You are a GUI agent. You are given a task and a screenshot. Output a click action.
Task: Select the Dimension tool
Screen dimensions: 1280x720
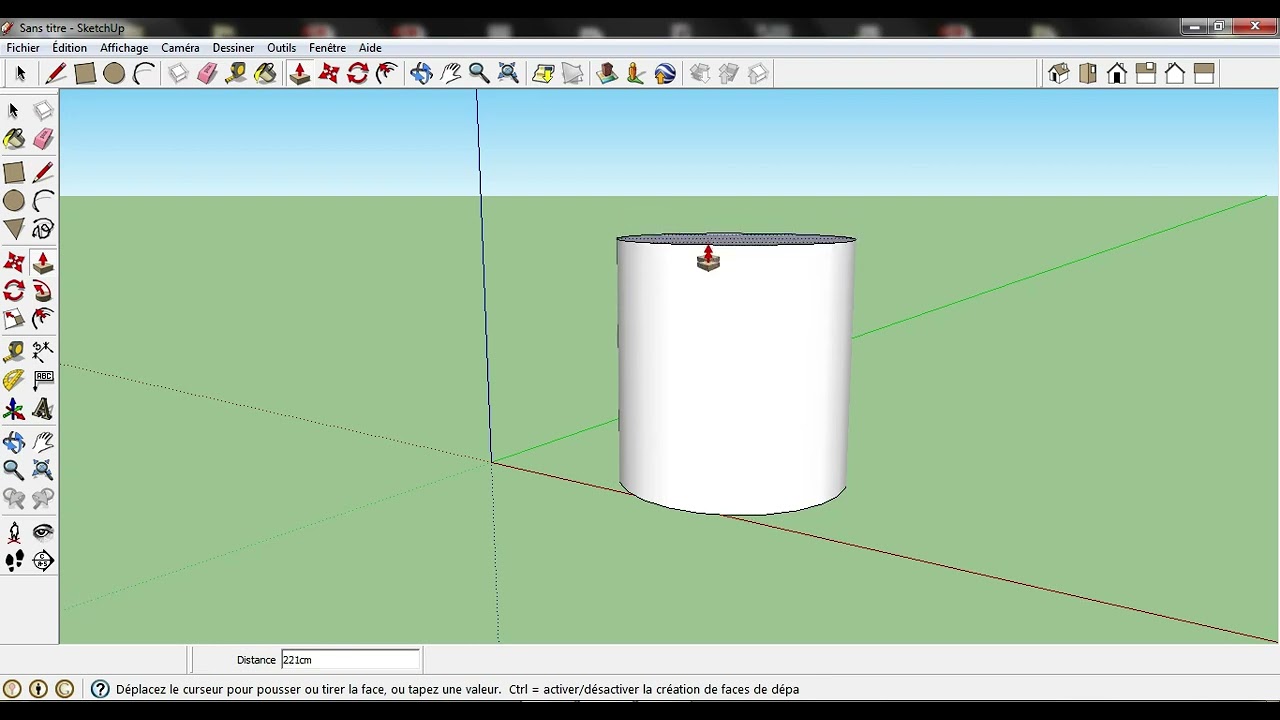[43, 351]
